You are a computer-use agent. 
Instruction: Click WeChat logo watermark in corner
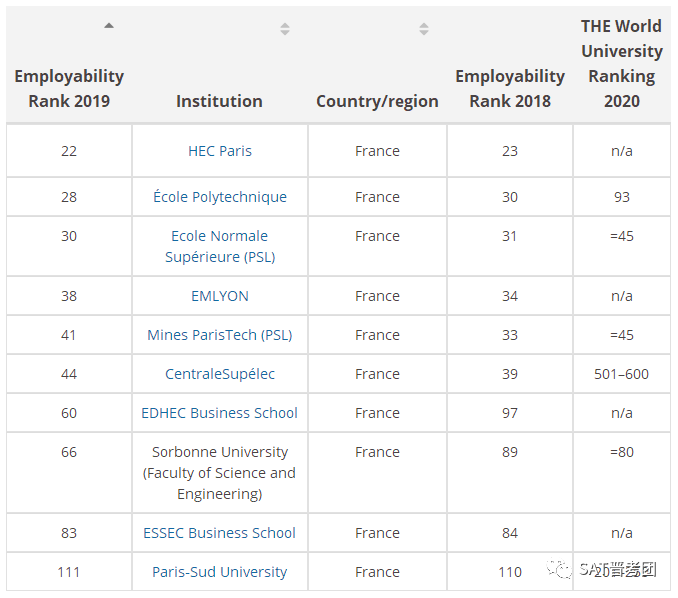(x=558, y=570)
